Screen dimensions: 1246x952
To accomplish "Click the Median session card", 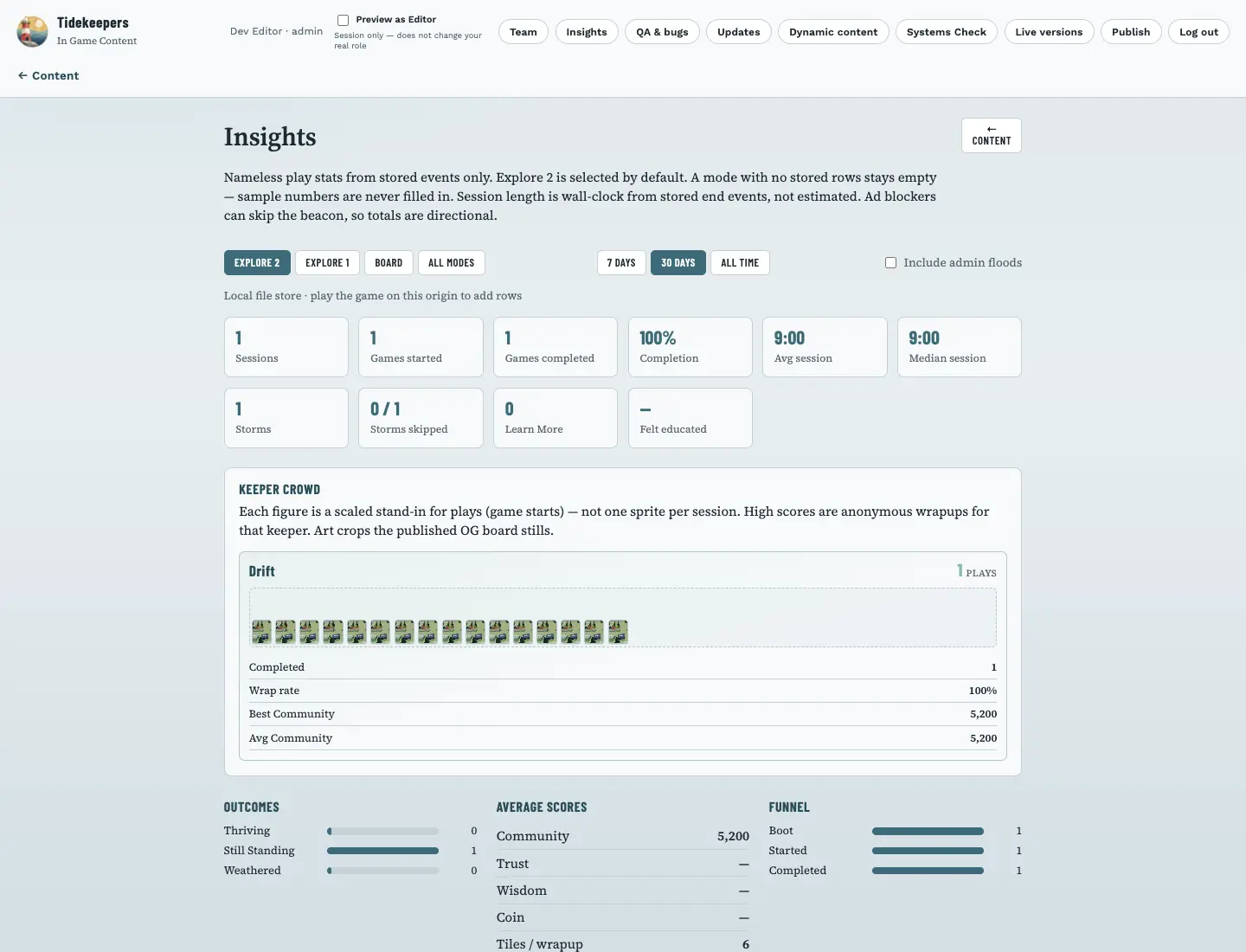I will tap(960, 347).
